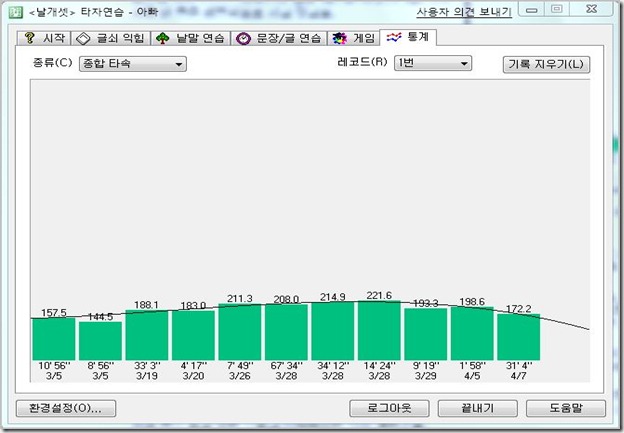The image size is (624, 433).
Task: Click the 로그아웃 button
Action: coord(389,408)
